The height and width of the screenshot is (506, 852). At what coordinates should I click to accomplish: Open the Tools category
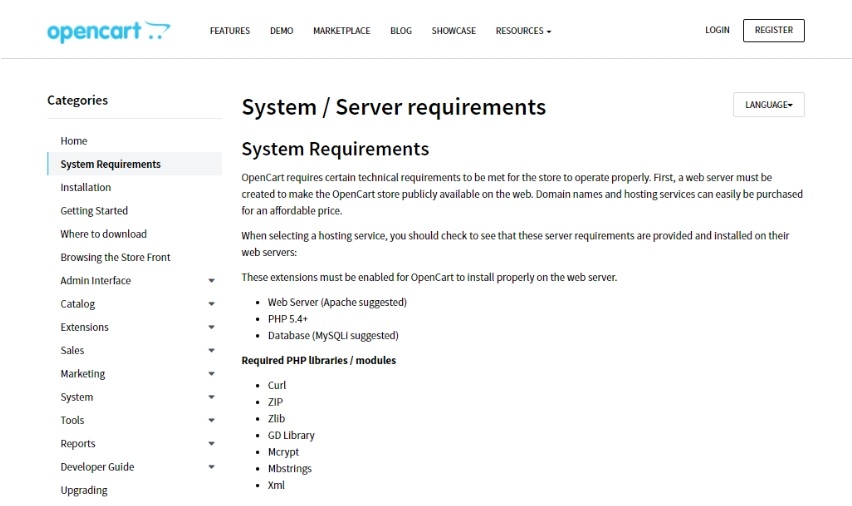coord(72,420)
